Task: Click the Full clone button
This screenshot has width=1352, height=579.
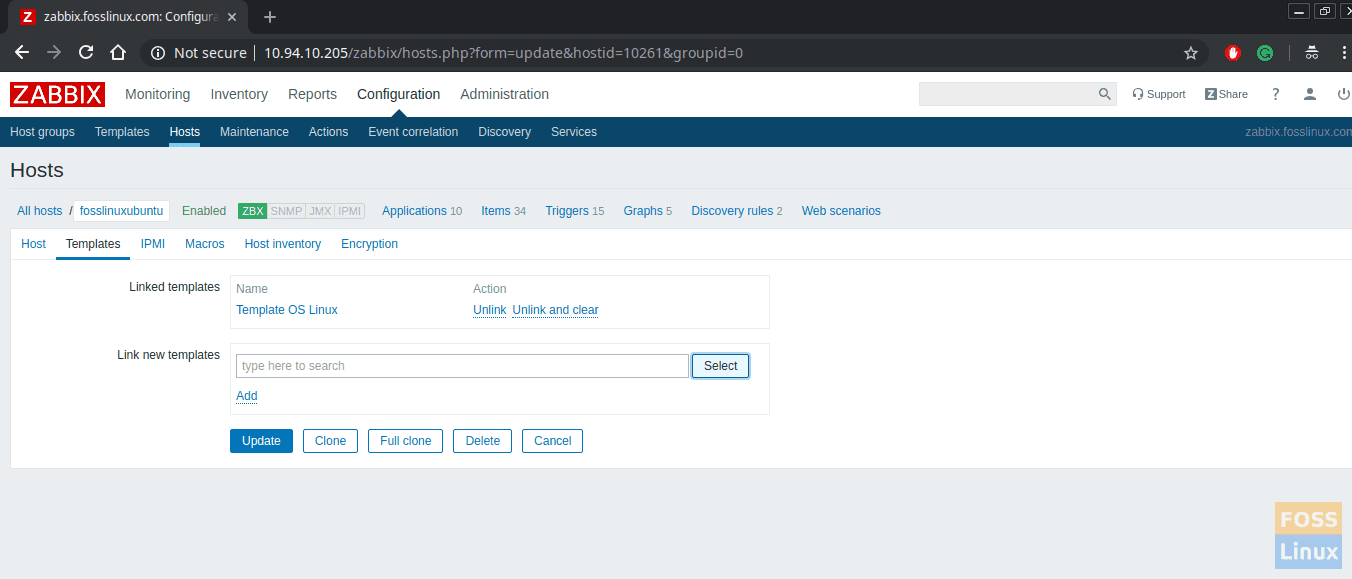Action: 405,441
